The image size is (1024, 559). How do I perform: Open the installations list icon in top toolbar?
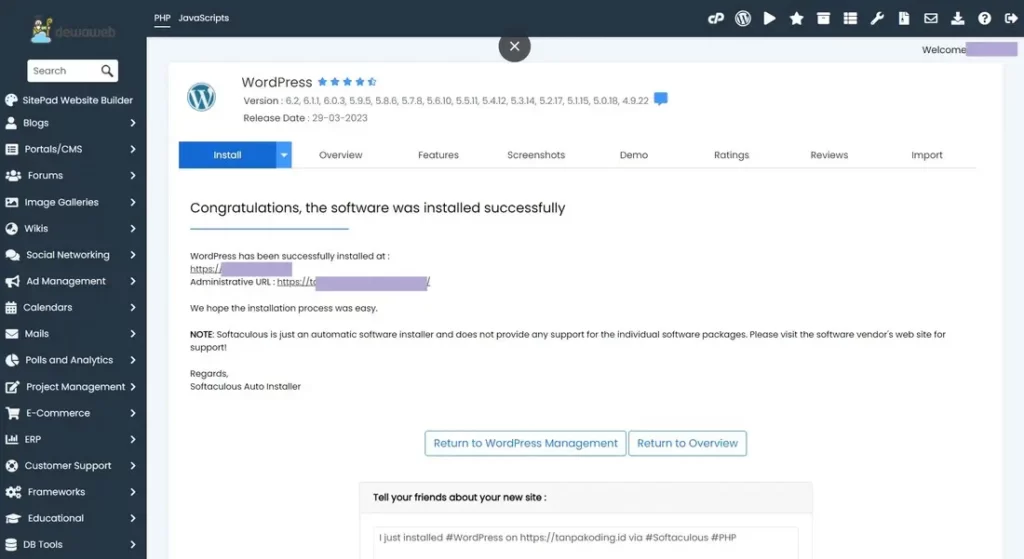[x=850, y=18]
